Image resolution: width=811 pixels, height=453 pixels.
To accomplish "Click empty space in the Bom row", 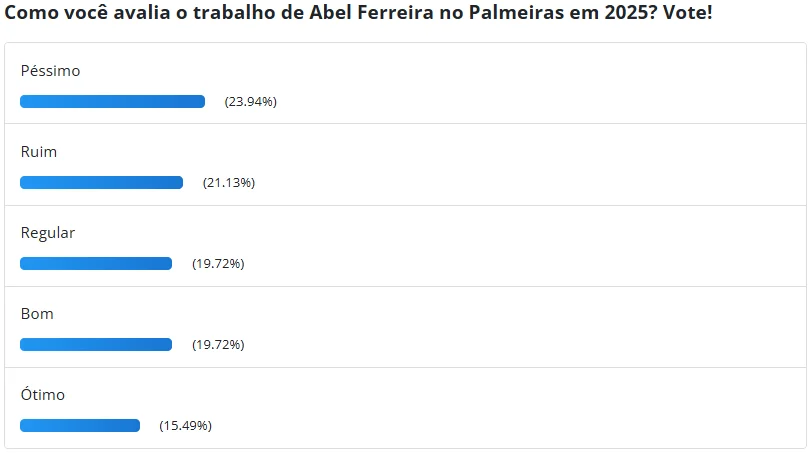I will [550, 328].
